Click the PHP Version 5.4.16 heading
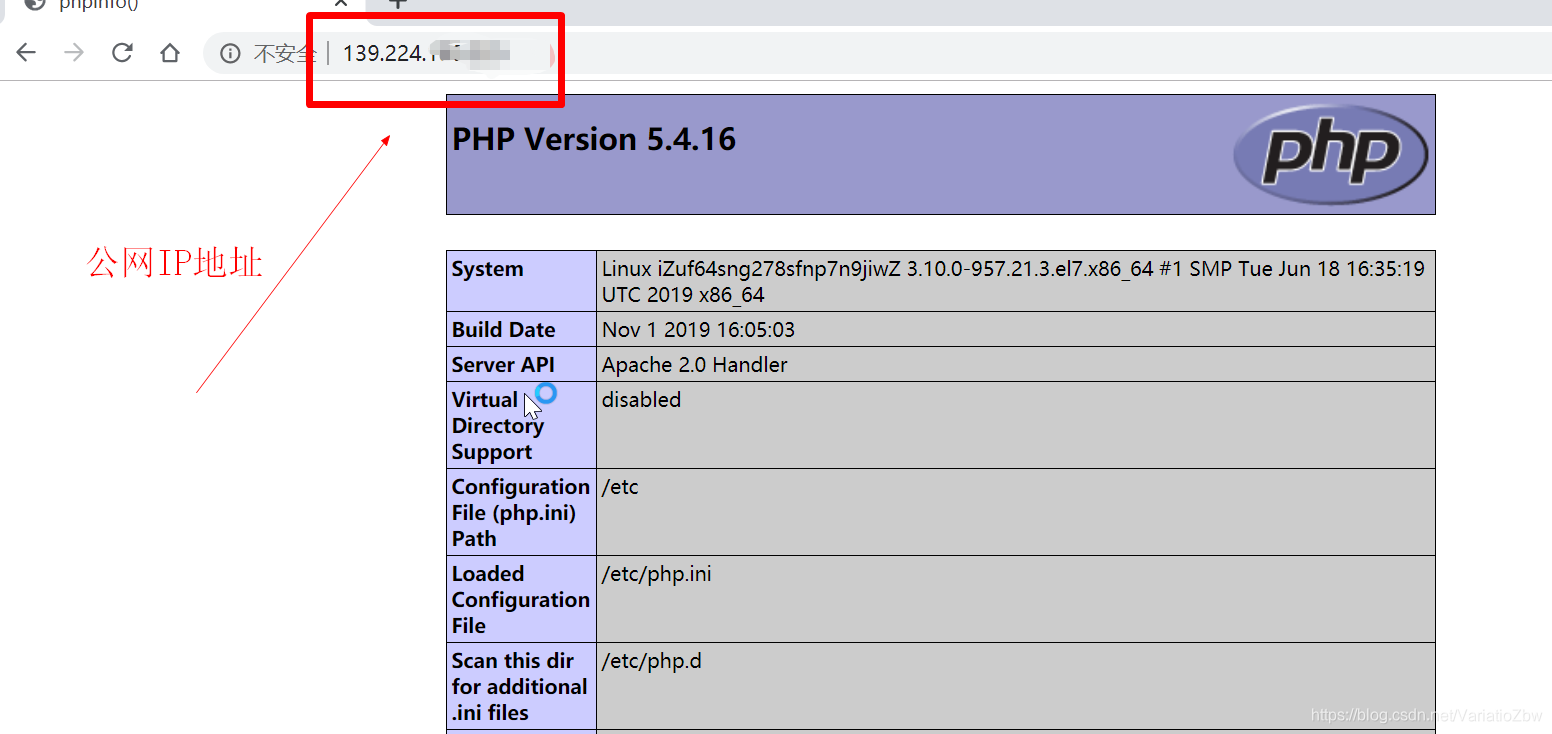 (x=594, y=139)
